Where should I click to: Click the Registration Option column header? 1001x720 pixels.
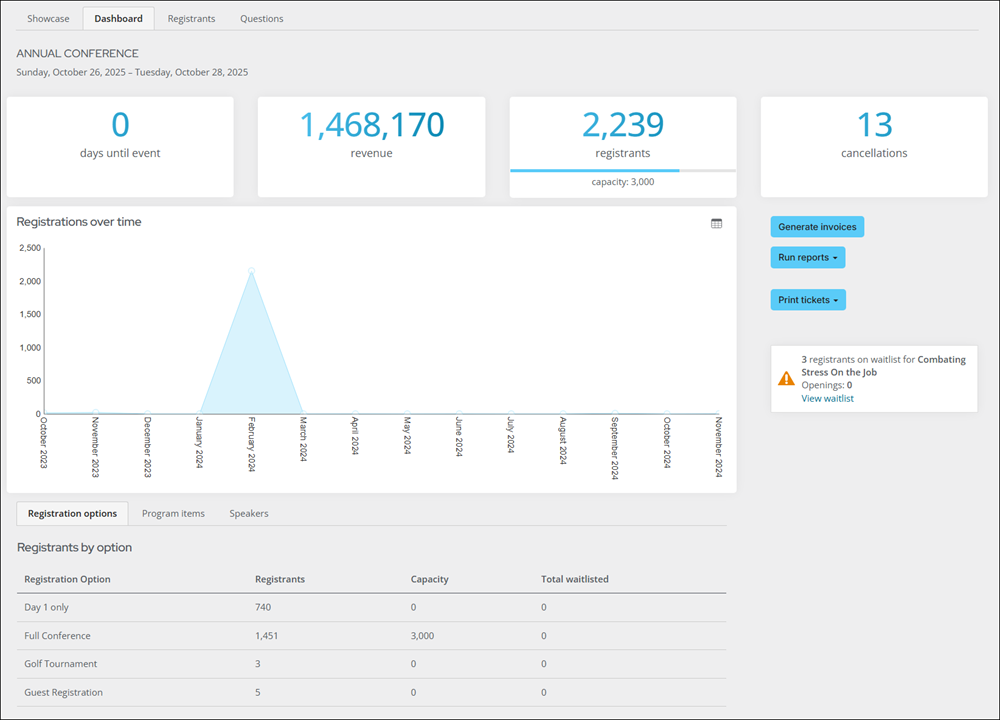coord(67,579)
